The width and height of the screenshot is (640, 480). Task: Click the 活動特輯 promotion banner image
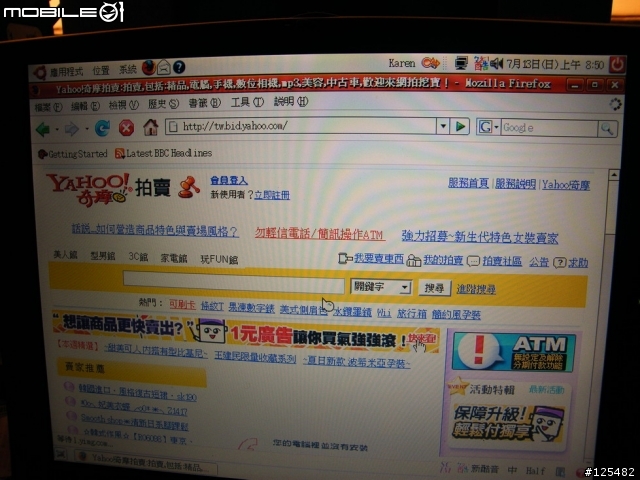509,424
